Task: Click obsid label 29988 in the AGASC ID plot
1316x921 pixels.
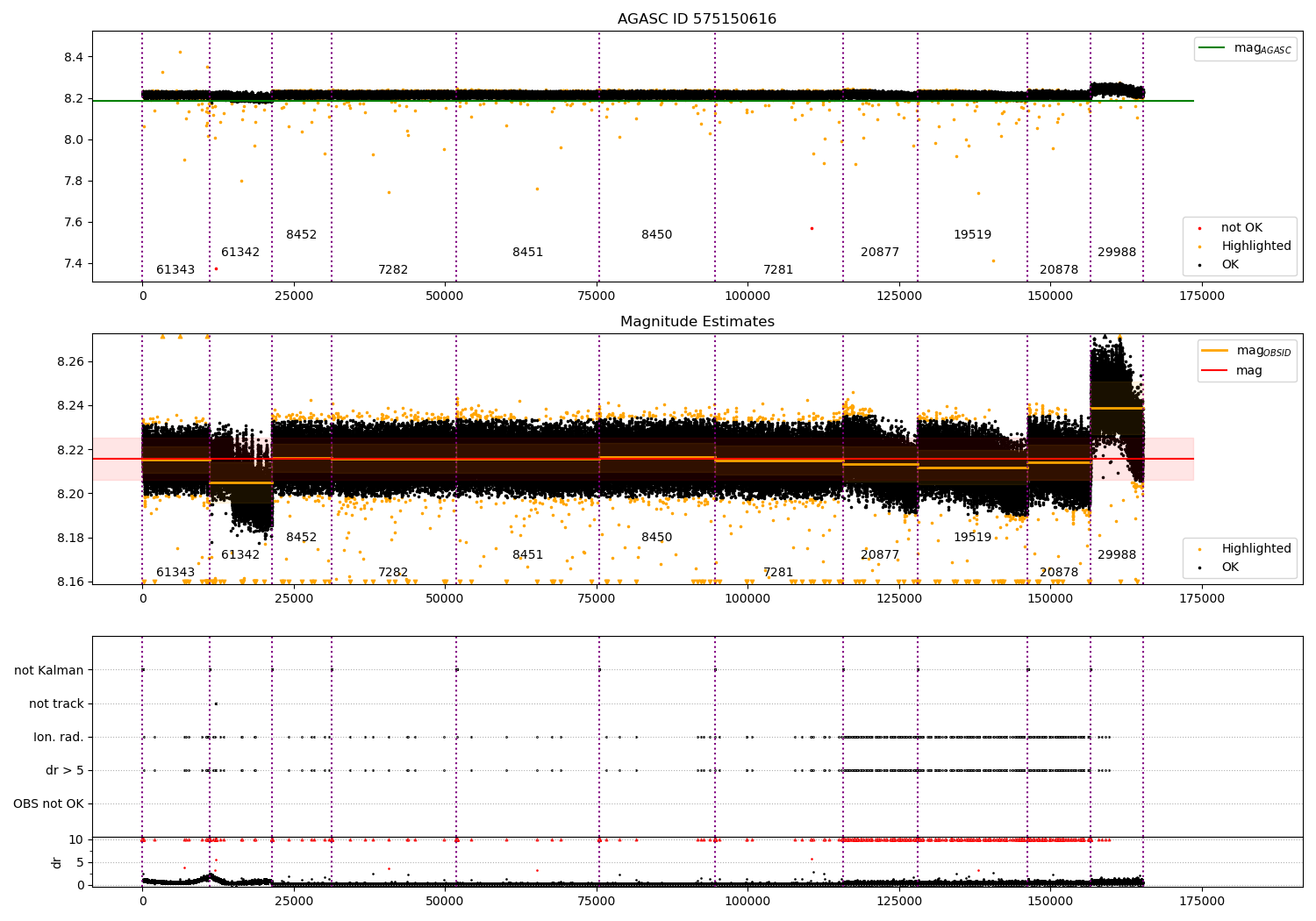Action: coord(1117,253)
